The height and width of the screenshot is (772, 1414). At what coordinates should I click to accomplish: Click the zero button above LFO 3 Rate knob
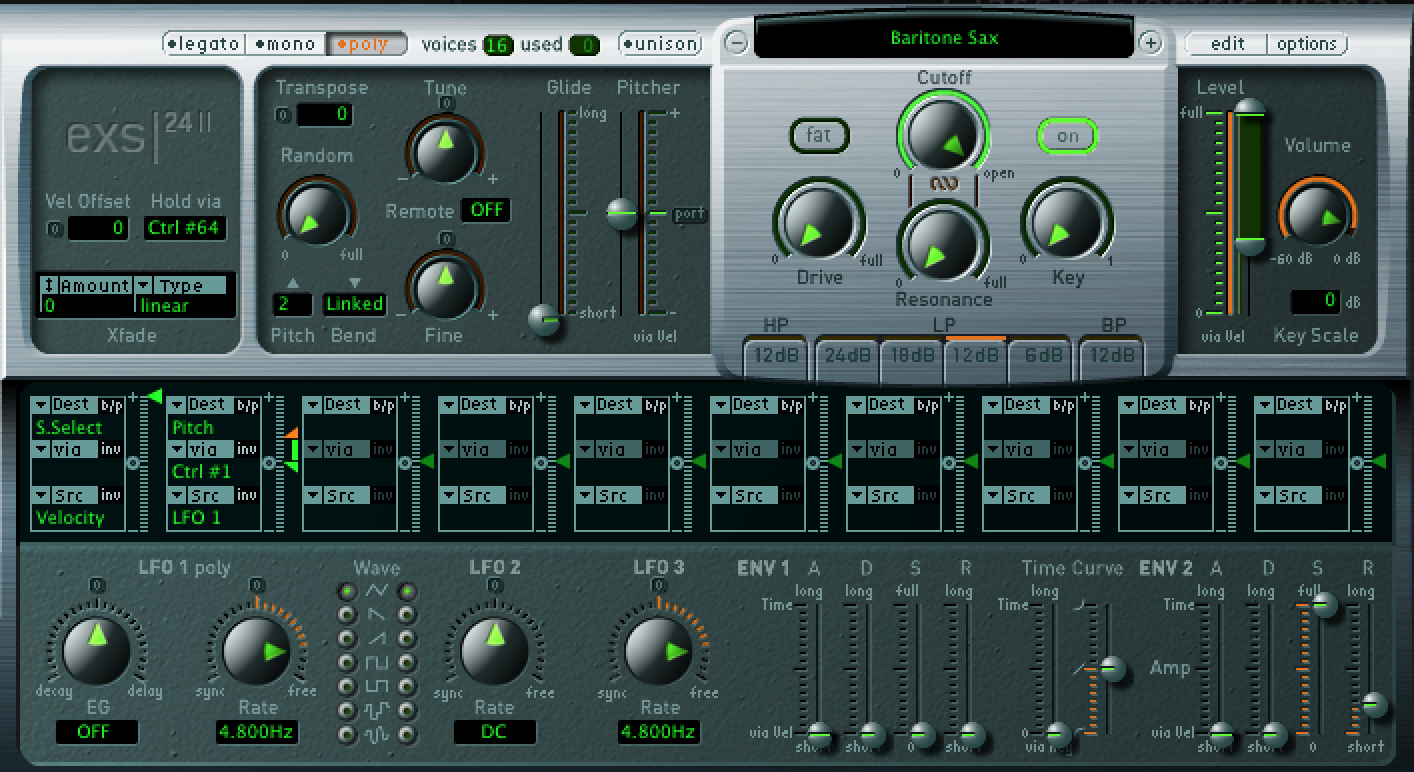(x=658, y=584)
